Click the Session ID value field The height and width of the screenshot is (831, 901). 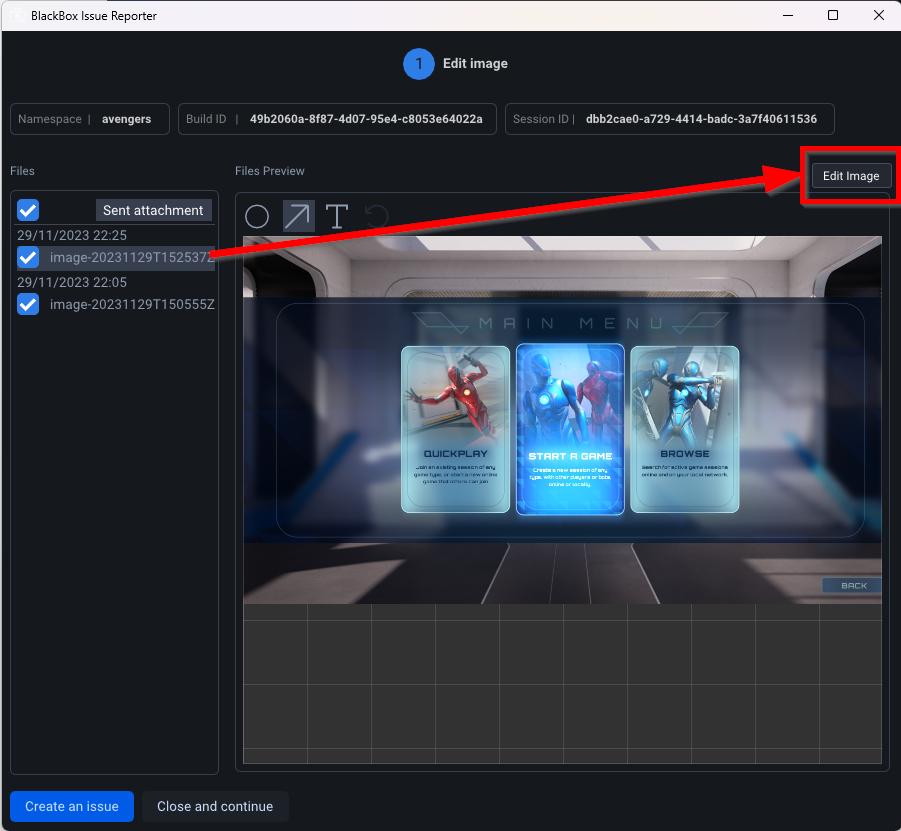pyautogui.click(x=669, y=119)
